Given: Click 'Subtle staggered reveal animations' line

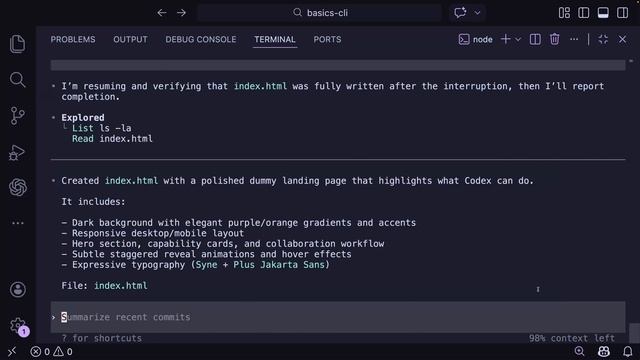Looking at the screenshot, I should coord(206,254).
